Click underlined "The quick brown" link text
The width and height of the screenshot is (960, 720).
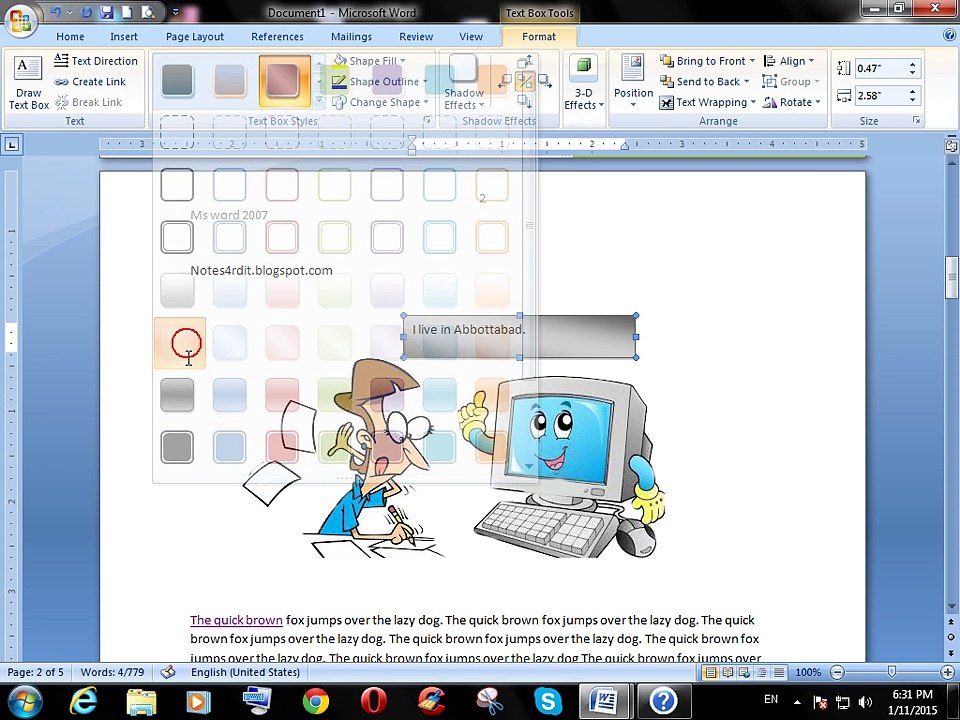236,620
